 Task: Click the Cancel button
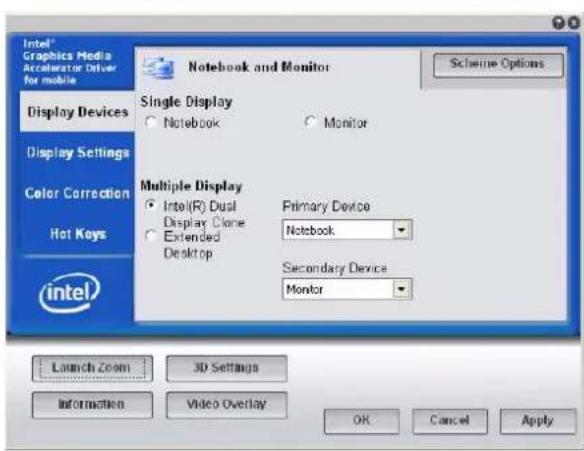pos(450,421)
